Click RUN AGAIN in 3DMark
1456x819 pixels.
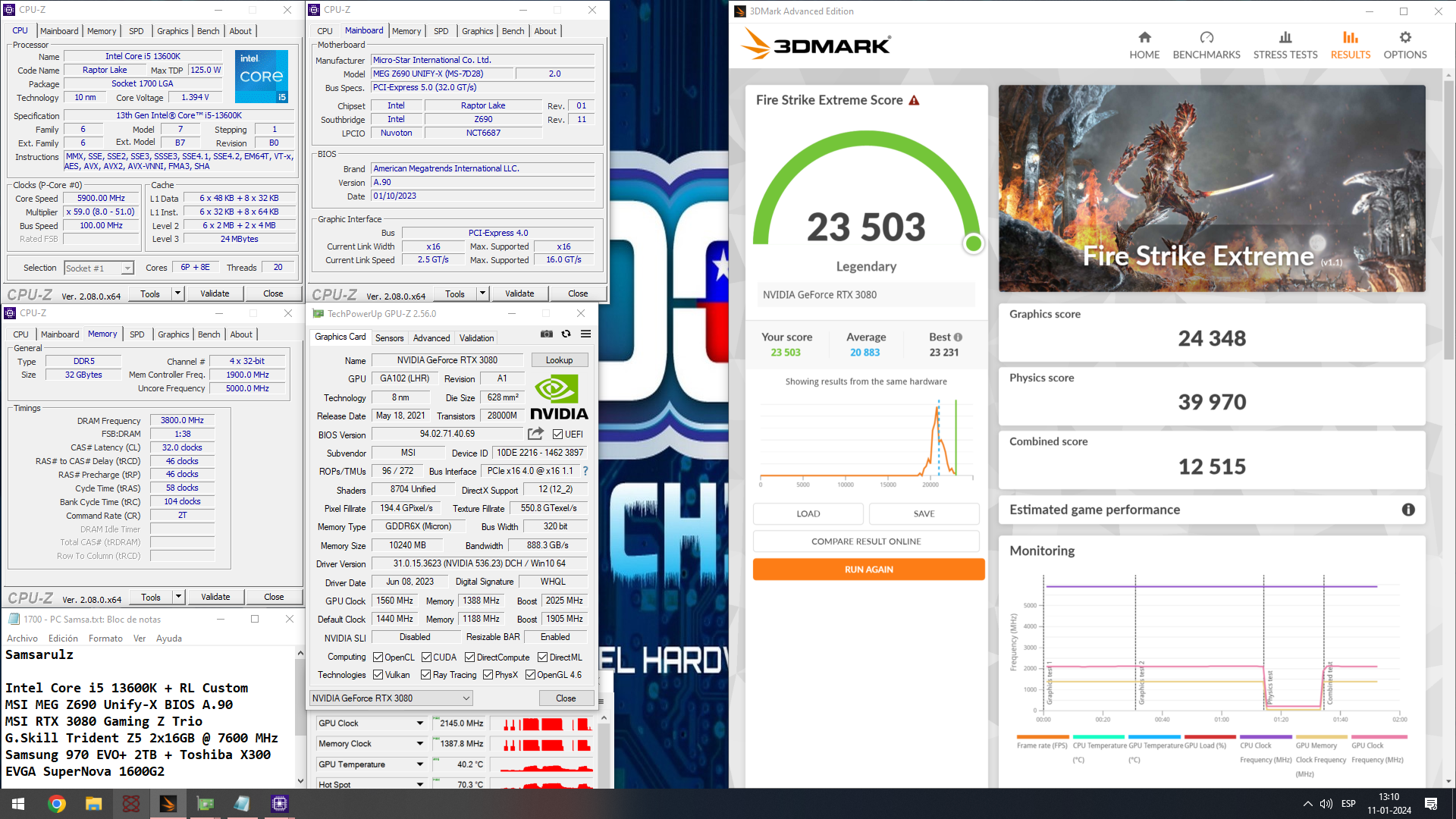click(x=868, y=570)
